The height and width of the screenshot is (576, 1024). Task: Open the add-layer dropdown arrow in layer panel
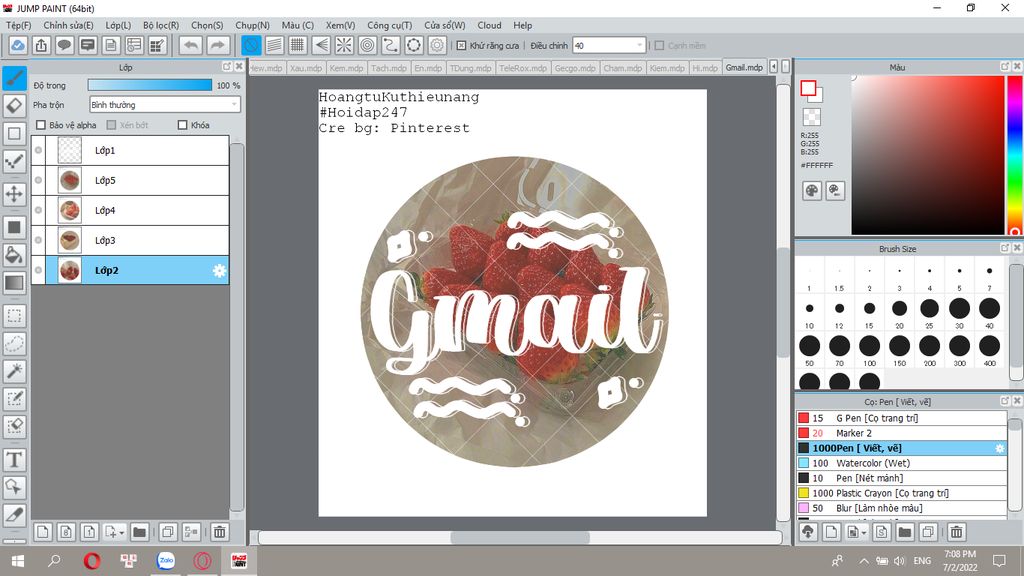tap(122, 533)
